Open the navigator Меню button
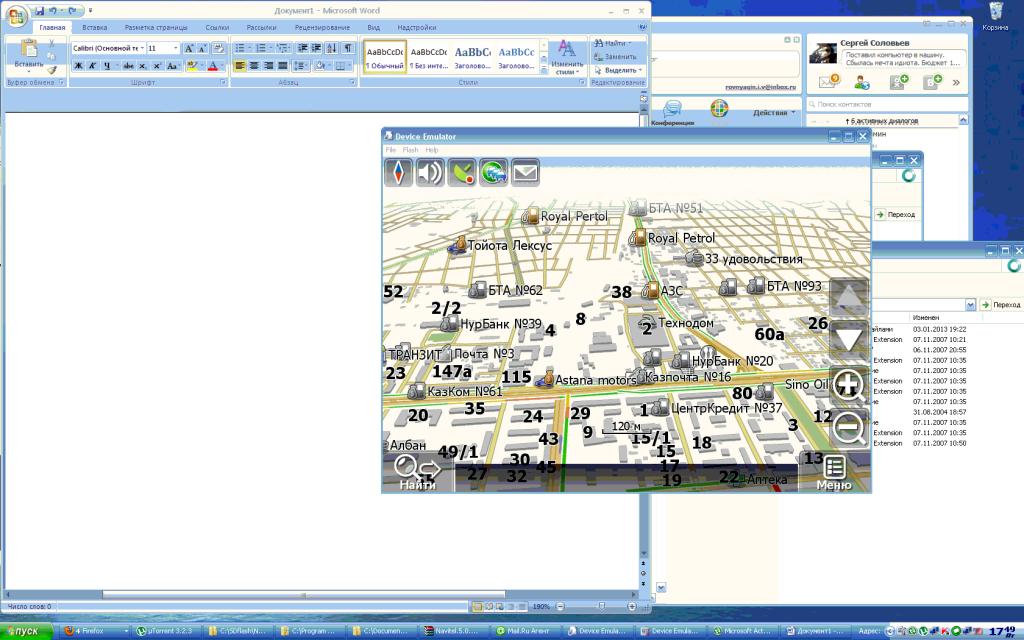Screen dimensions: 1024x640 pyautogui.click(x=834, y=473)
